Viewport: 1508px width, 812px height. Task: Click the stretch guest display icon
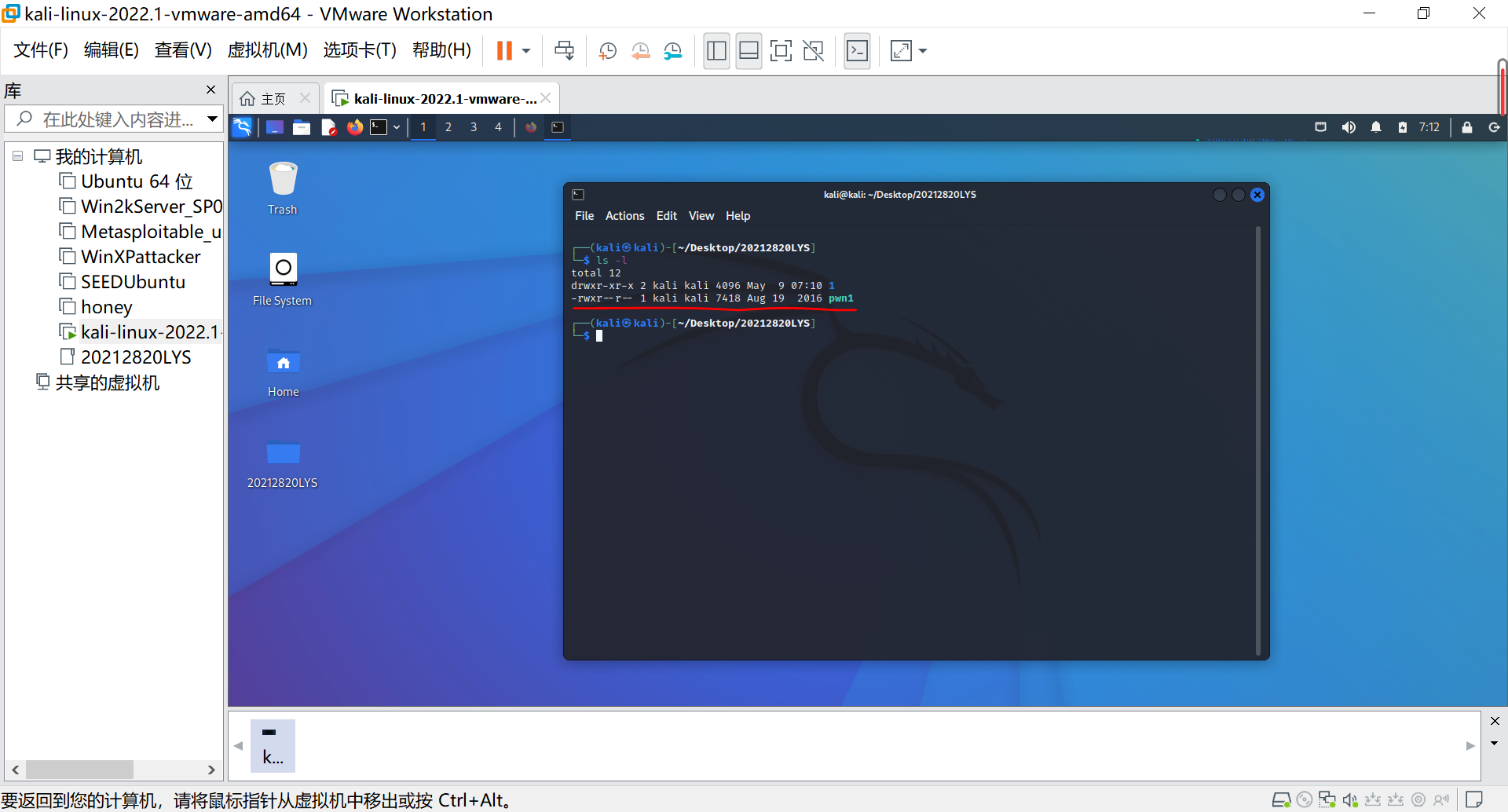(x=901, y=51)
